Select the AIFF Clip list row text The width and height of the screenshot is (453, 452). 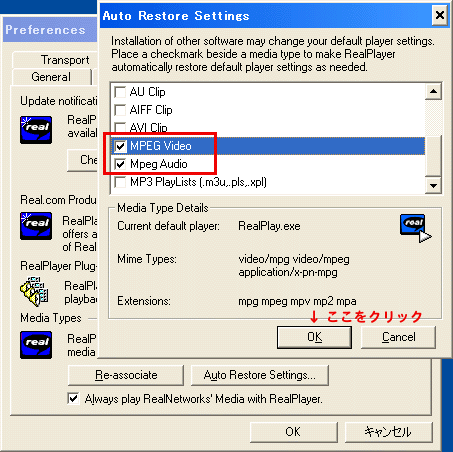point(151,110)
